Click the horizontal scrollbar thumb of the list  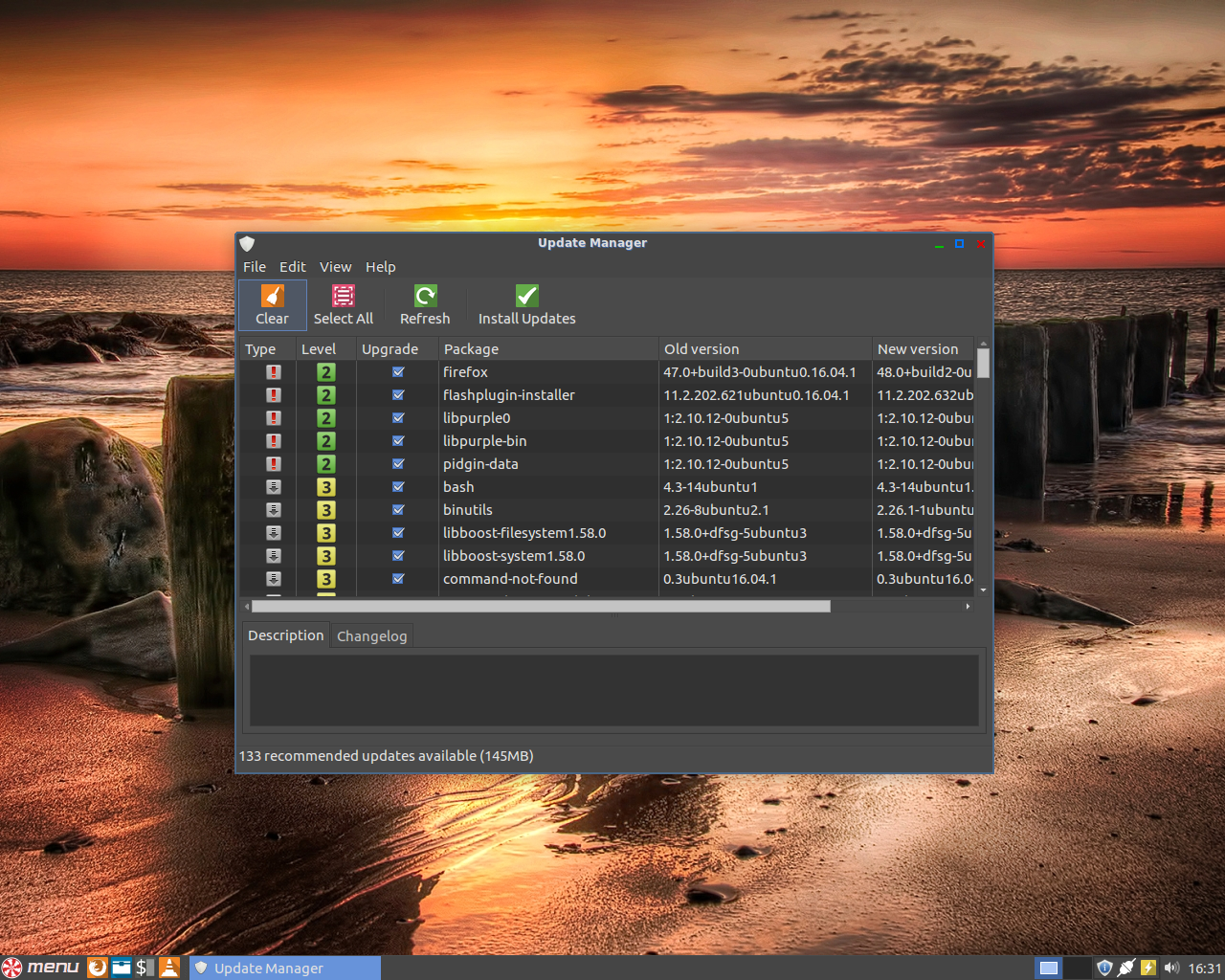(541, 606)
